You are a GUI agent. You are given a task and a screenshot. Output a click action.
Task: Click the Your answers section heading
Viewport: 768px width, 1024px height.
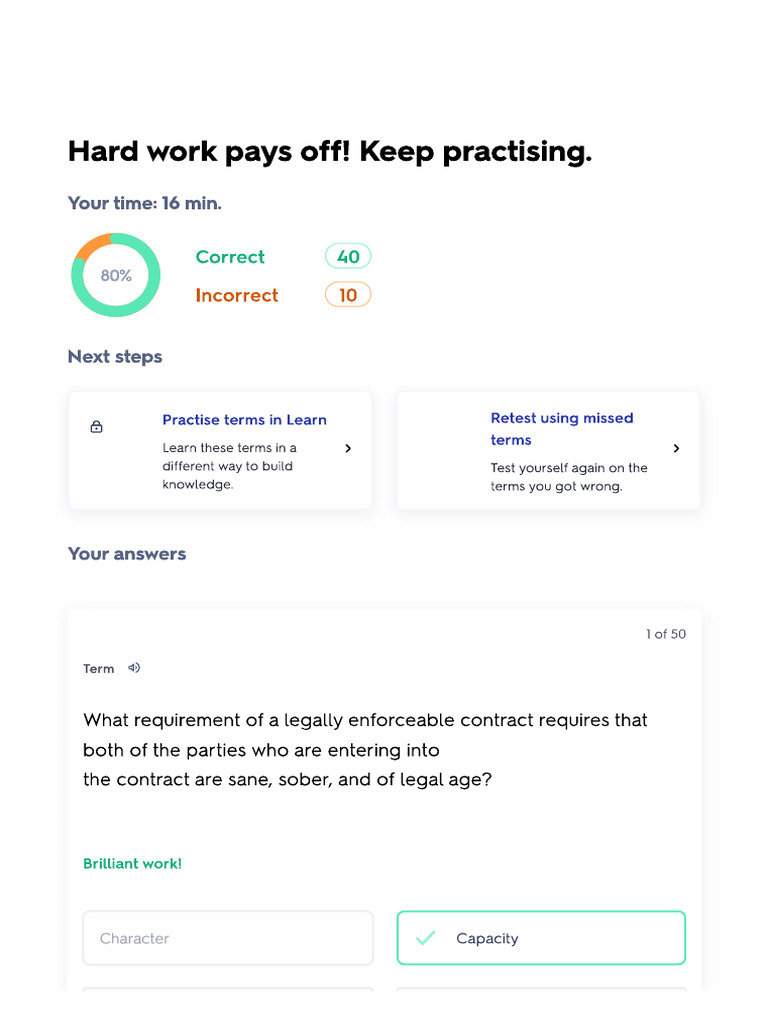click(127, 554)
